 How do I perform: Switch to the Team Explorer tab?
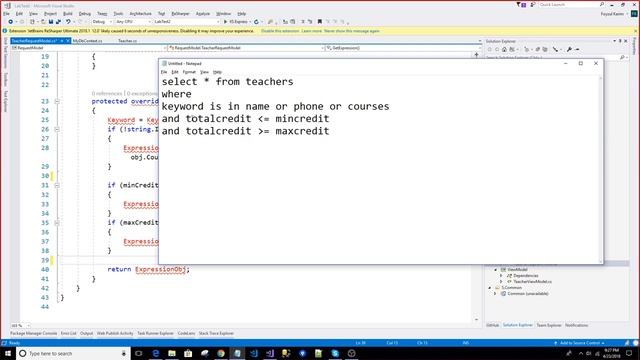pos(549,325)
